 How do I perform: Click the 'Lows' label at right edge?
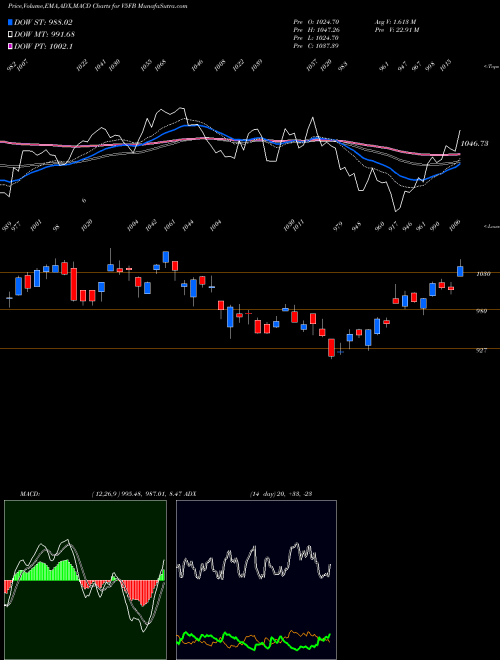[x=491, y=226]
